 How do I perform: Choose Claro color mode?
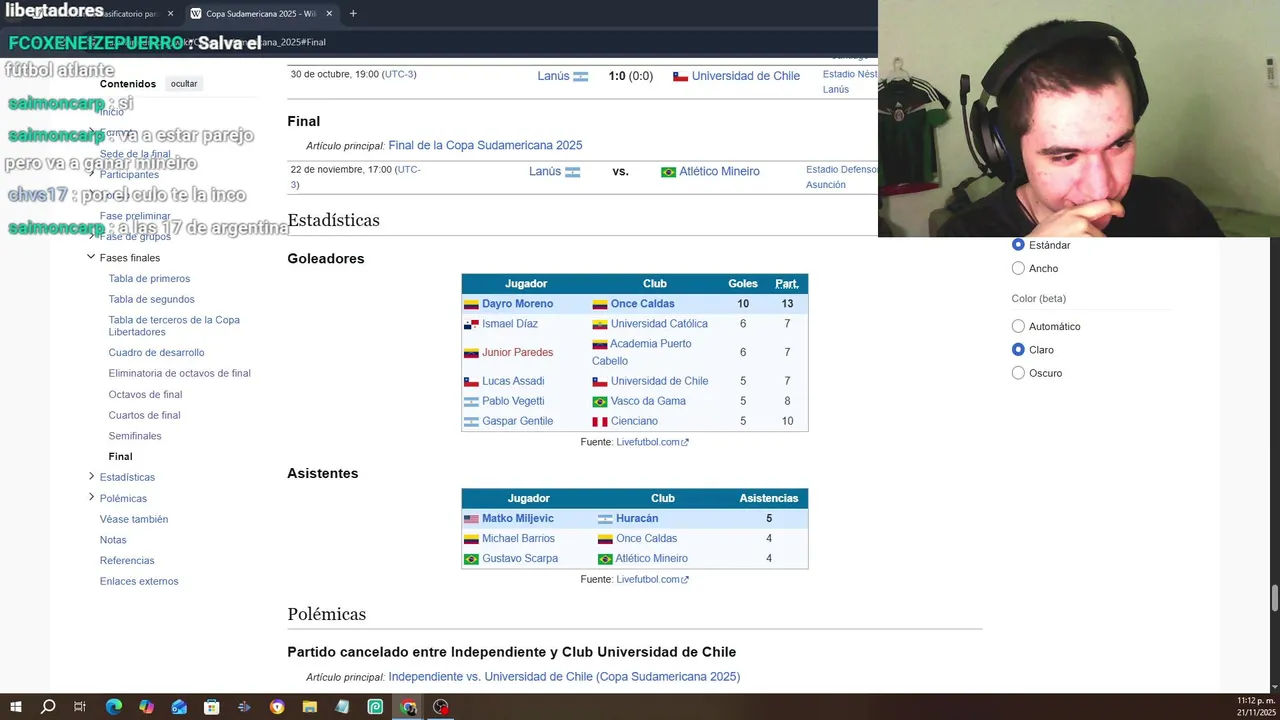1018,350
